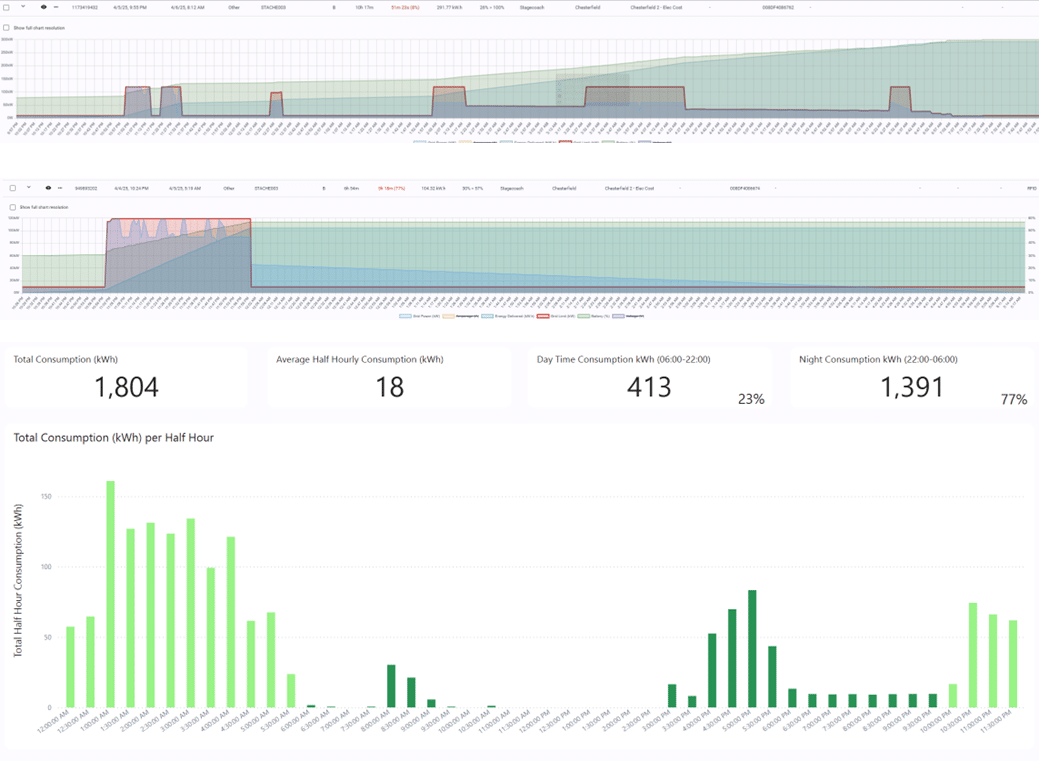Click the Grid Power legend icon in the second chart
The image size is (1039, 761).
405,315
